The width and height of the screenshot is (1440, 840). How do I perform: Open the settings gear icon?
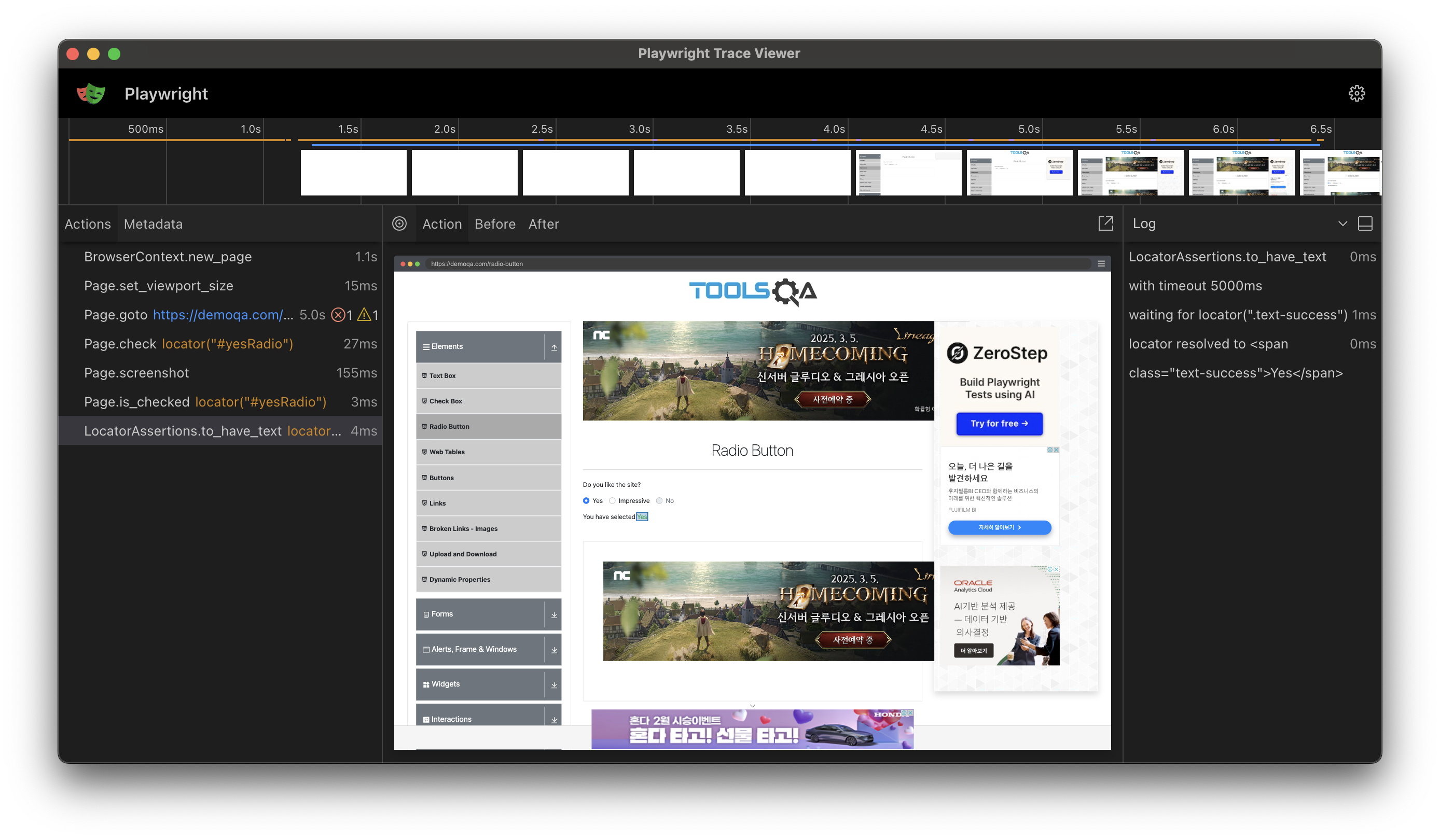pyautogui.click(x=1356, y=93)
